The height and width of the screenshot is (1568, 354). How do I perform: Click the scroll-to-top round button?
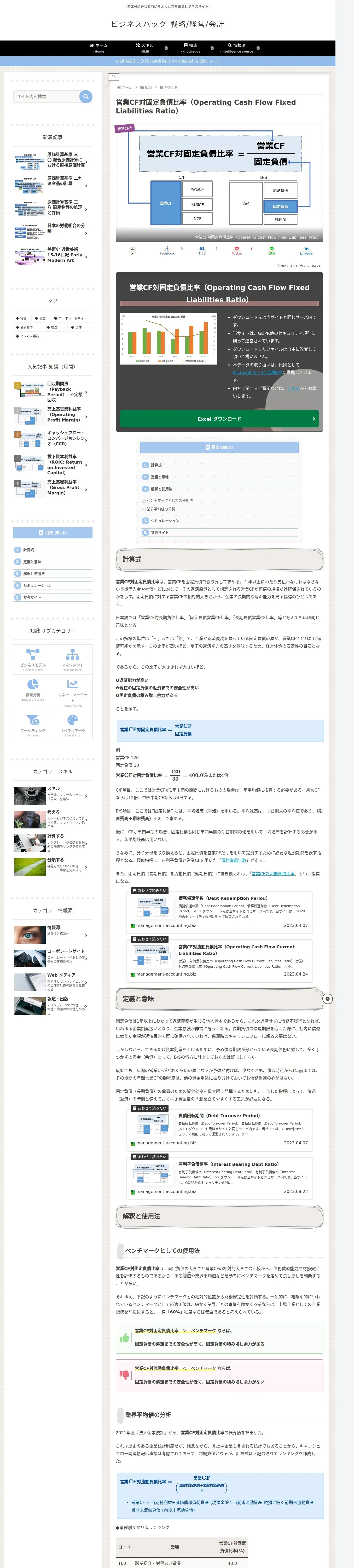coord(327,999)
